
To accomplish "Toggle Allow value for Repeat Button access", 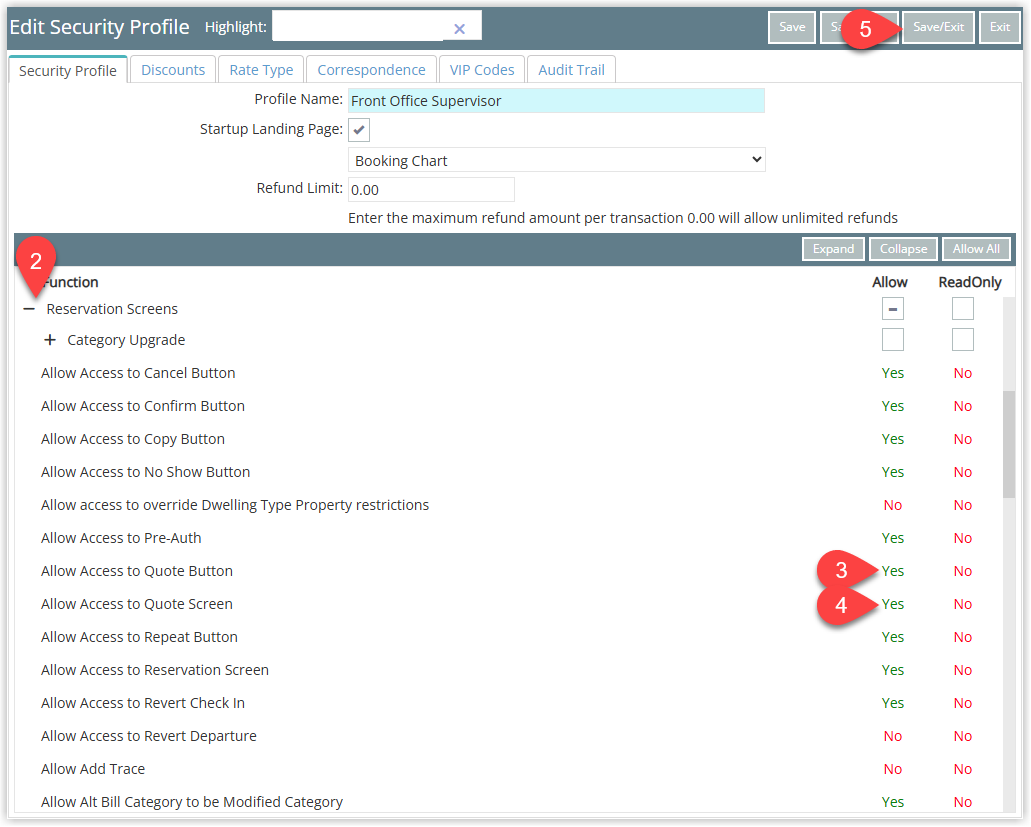I will (x=892, y=637).
